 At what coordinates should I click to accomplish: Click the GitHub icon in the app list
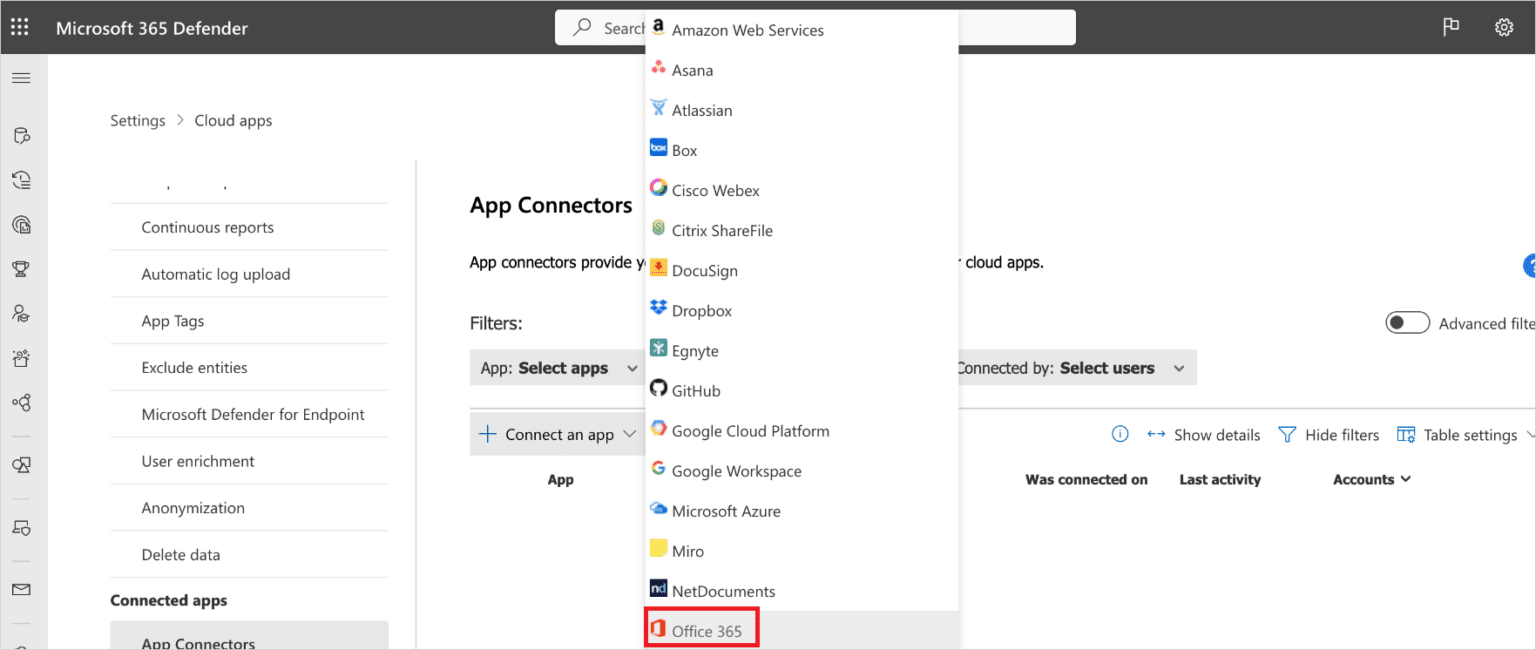659,389
